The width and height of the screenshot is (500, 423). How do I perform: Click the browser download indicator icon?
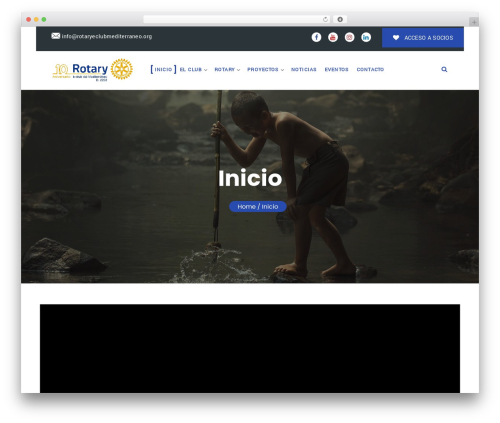click(340, 19)
